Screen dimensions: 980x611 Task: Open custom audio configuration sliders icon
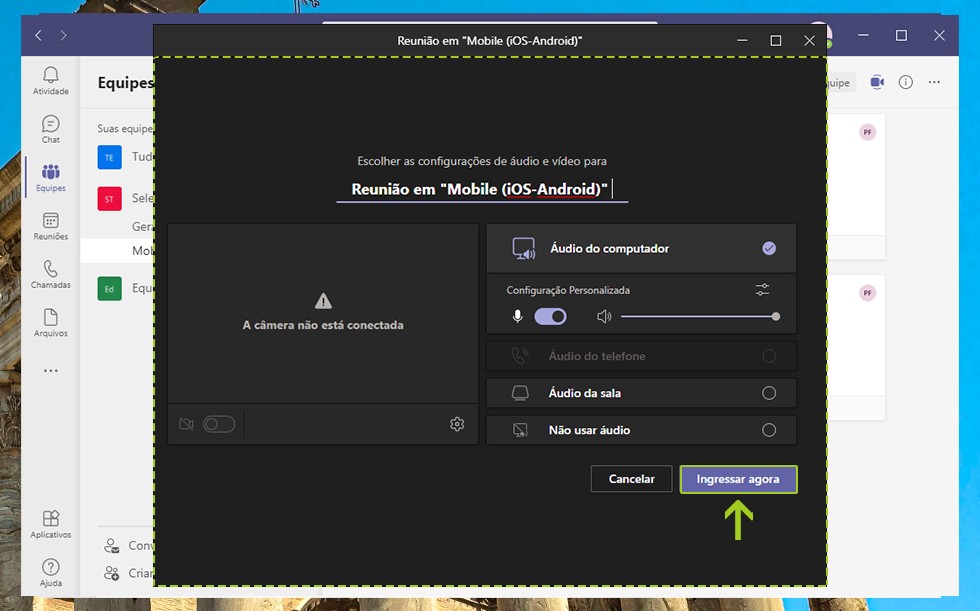pyautogui.click(x=763, y=290)
